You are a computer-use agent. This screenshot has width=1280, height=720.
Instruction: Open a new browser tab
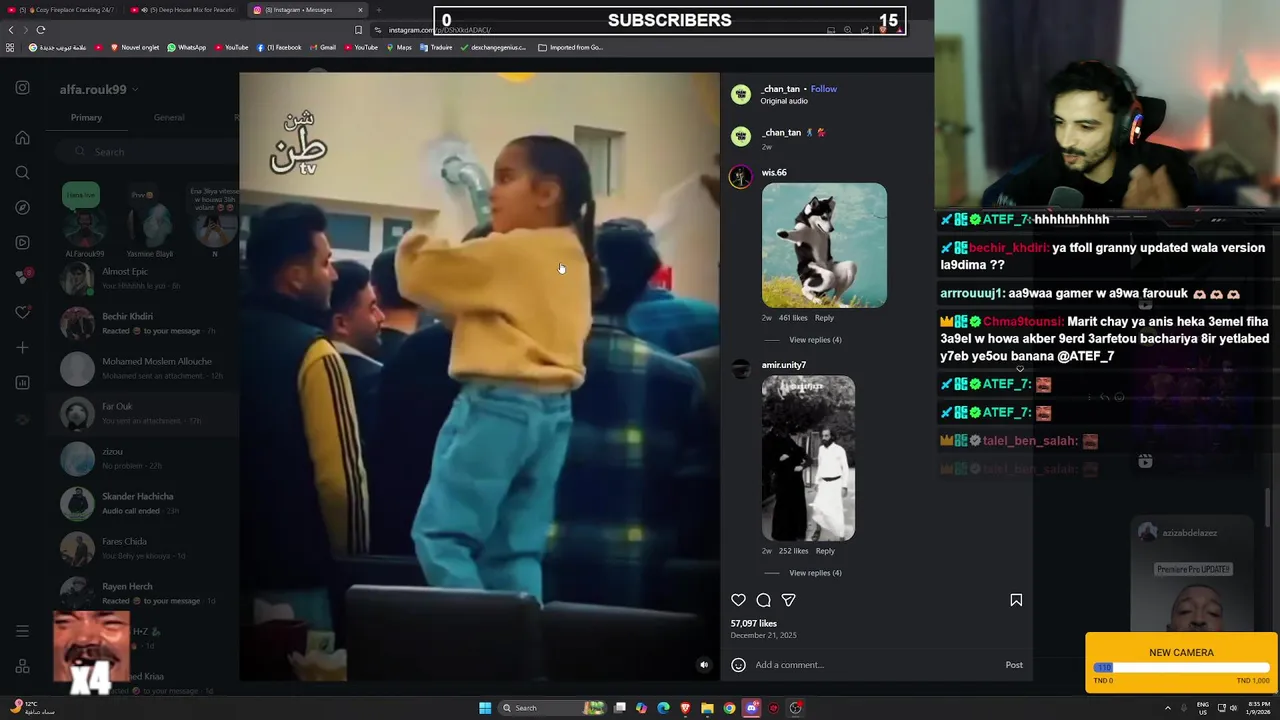pos(378,10)
